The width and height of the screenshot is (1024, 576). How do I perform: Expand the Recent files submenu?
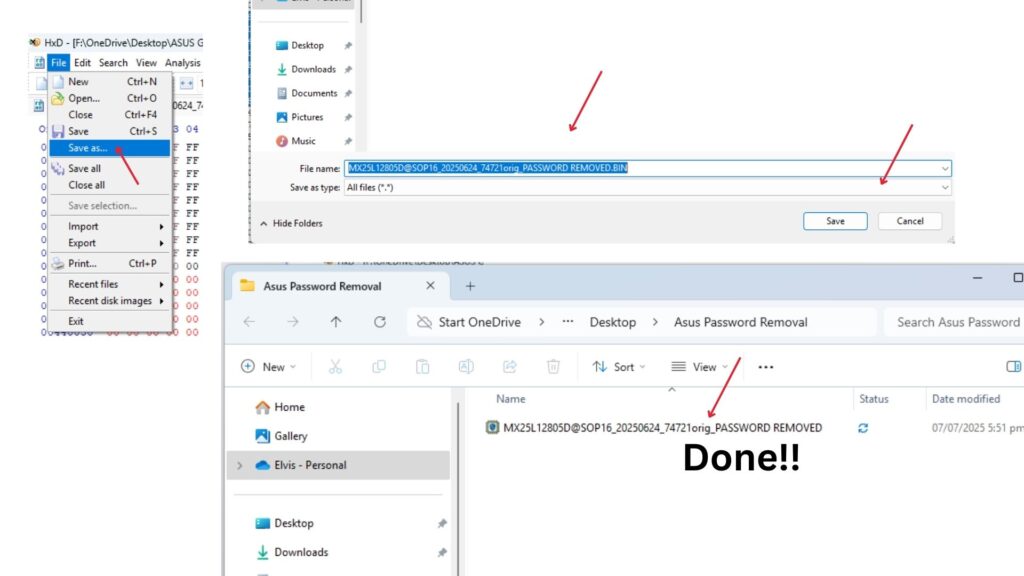click(110, 284)
